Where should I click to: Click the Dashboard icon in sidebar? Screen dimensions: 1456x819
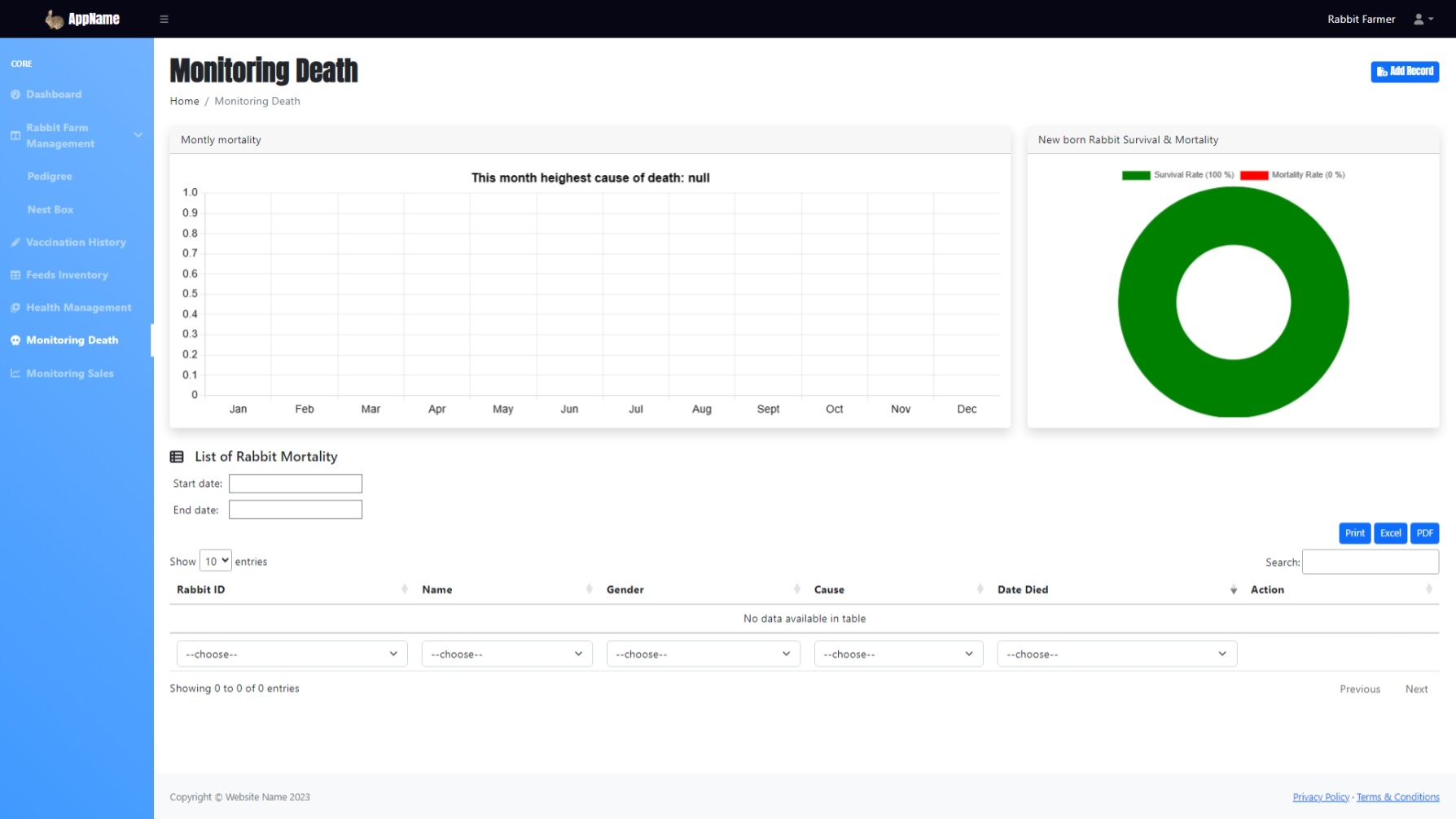[x=15, y=94]
